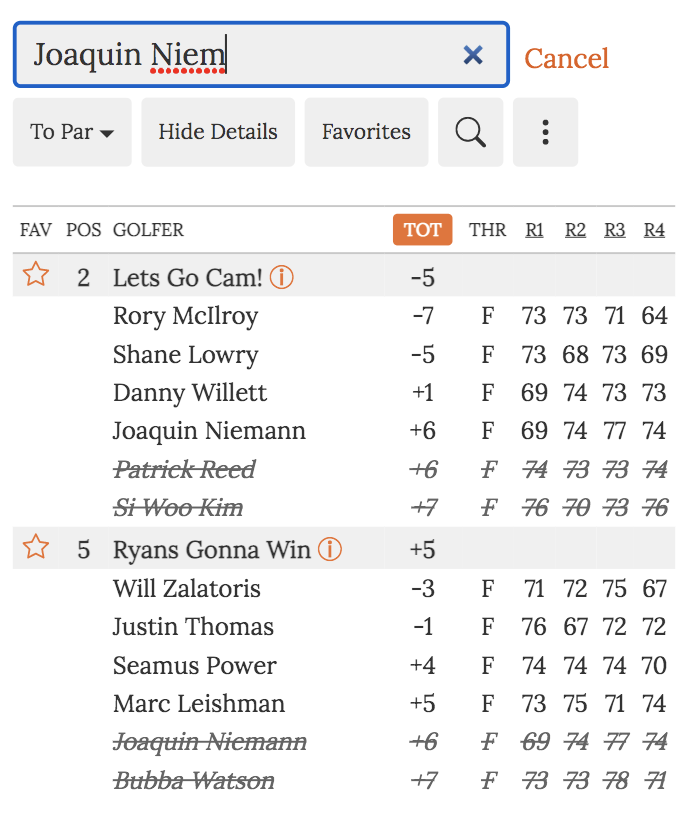The height and width of the screenshot is (818, 694).
Task: Open the three-dot more options menu
Action: 545,132
